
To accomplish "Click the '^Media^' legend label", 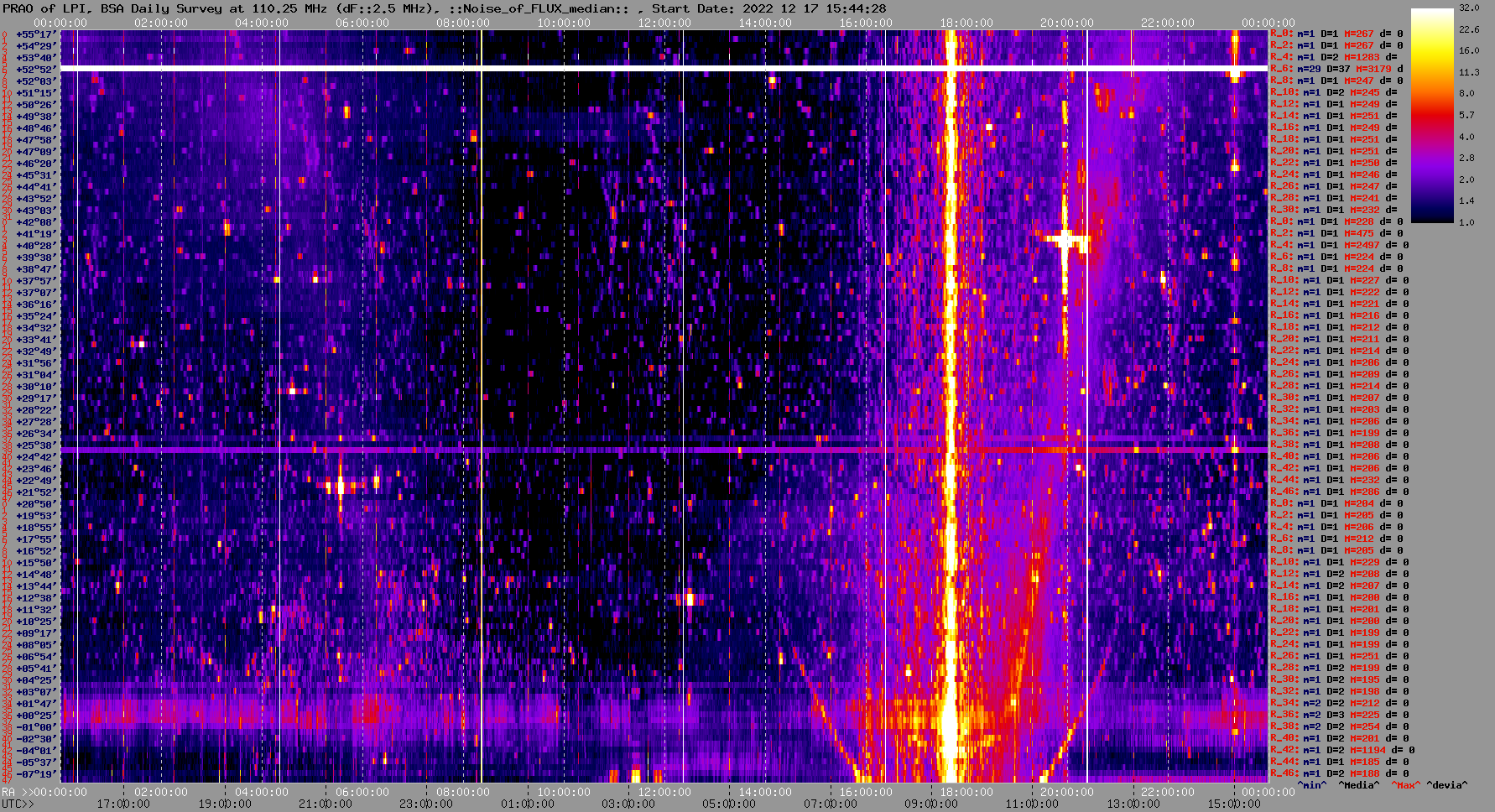I will click(1359, 785).
